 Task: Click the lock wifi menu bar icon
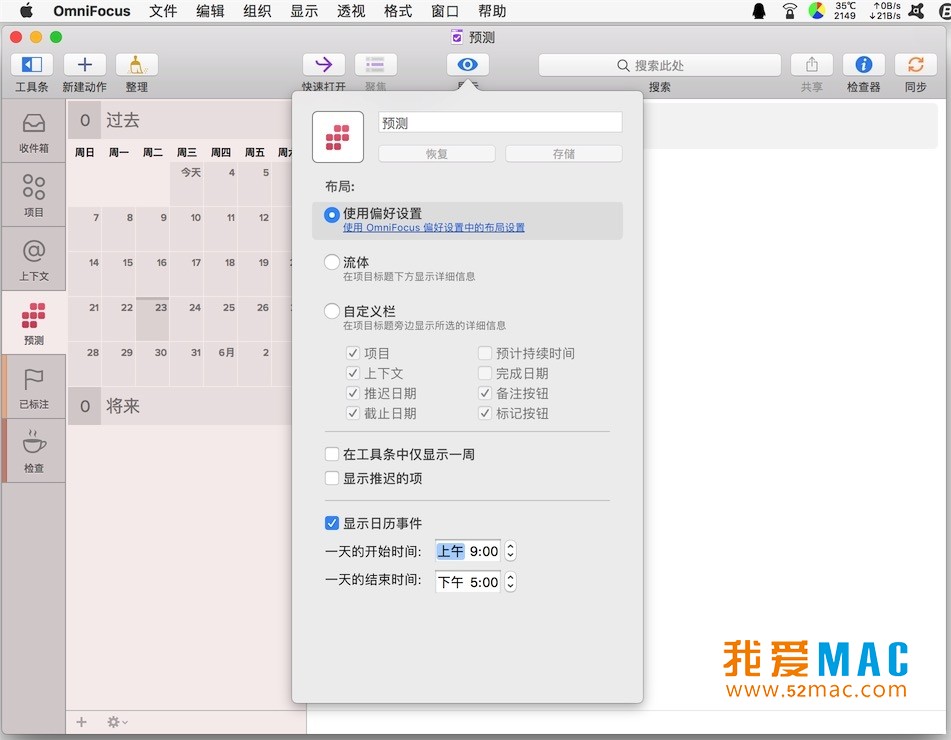[x=789, y=11]
